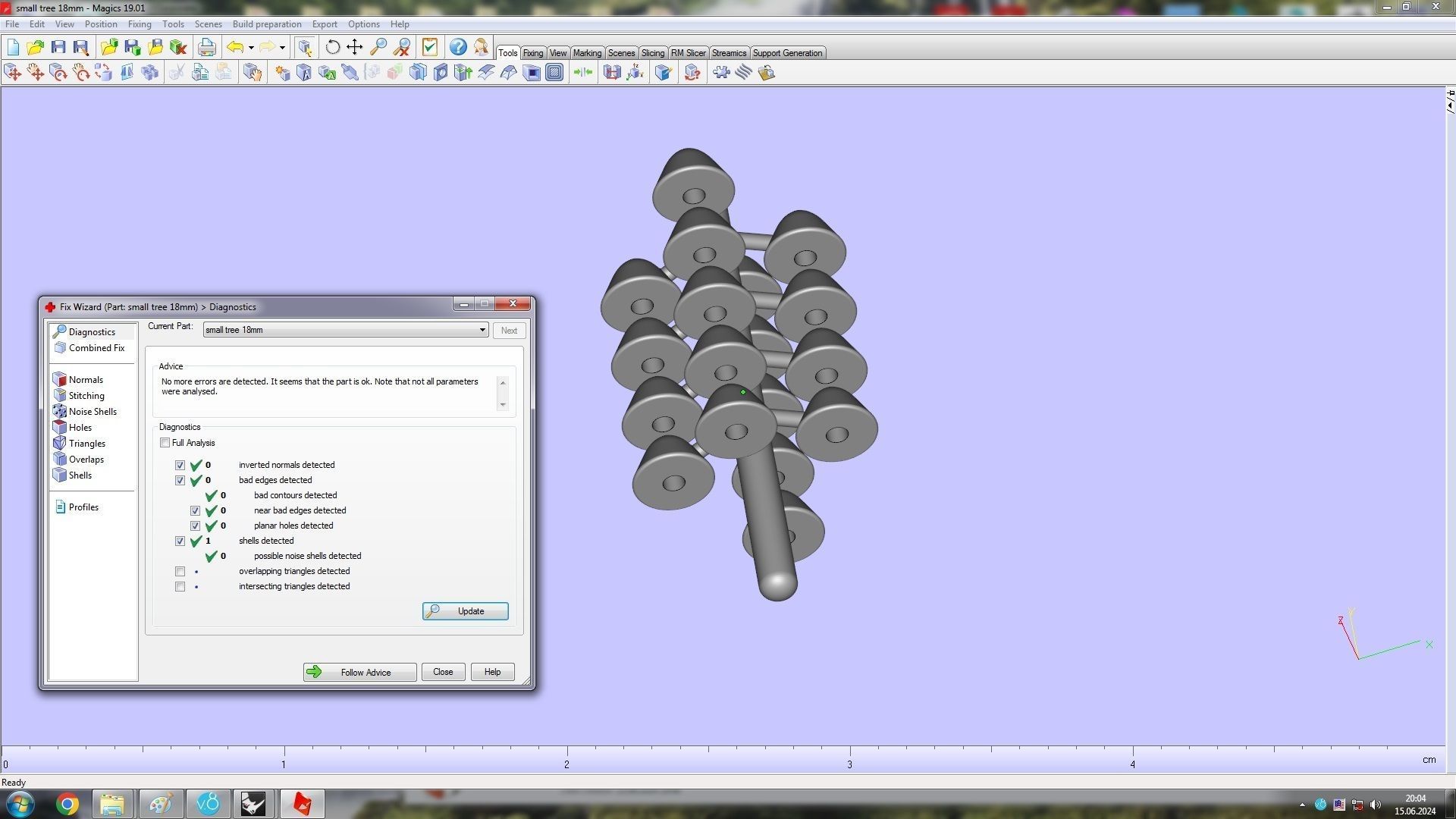Select the Rotate view tool
Image resolution: width=1456 pixels, height=819 pixels.
point(332,47)
